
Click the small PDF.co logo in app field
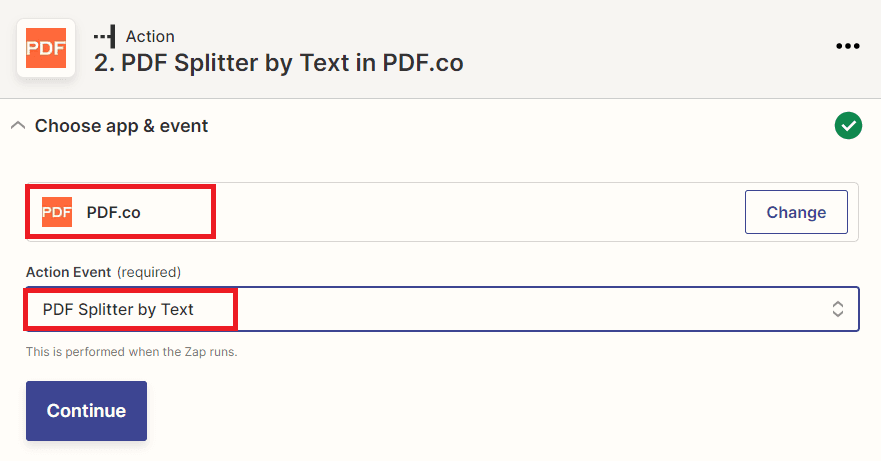pyautogui.click(x=57, y=212)
